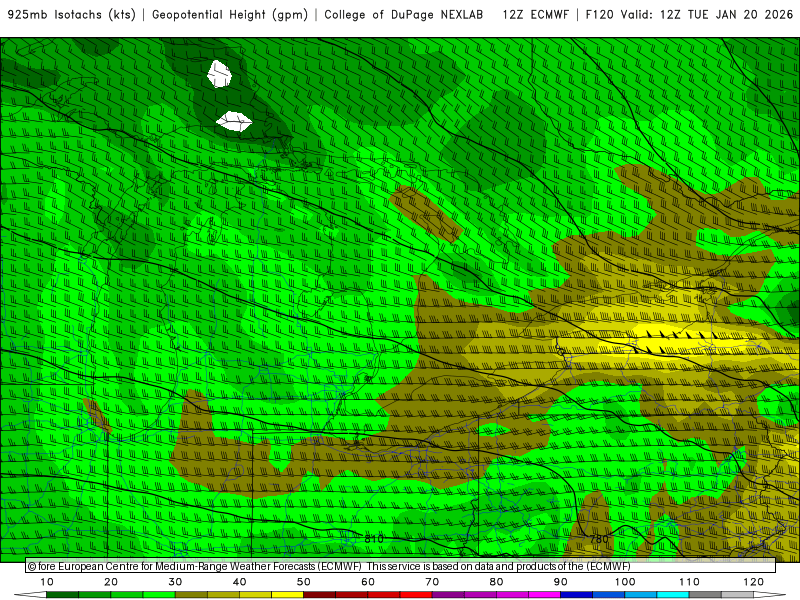Image resolution: width=800 pixels, height=600 pixels.
Task: Click the legend value 20
Action: [111, 582]
